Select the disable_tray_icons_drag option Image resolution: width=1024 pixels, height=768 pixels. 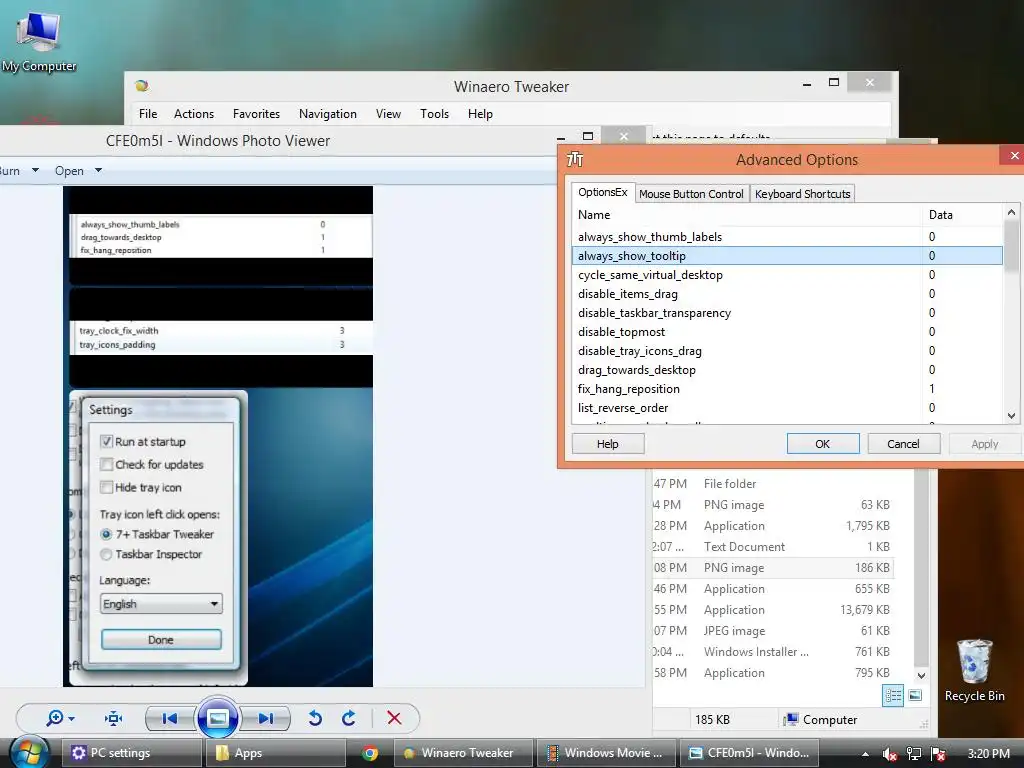[787, 350]
